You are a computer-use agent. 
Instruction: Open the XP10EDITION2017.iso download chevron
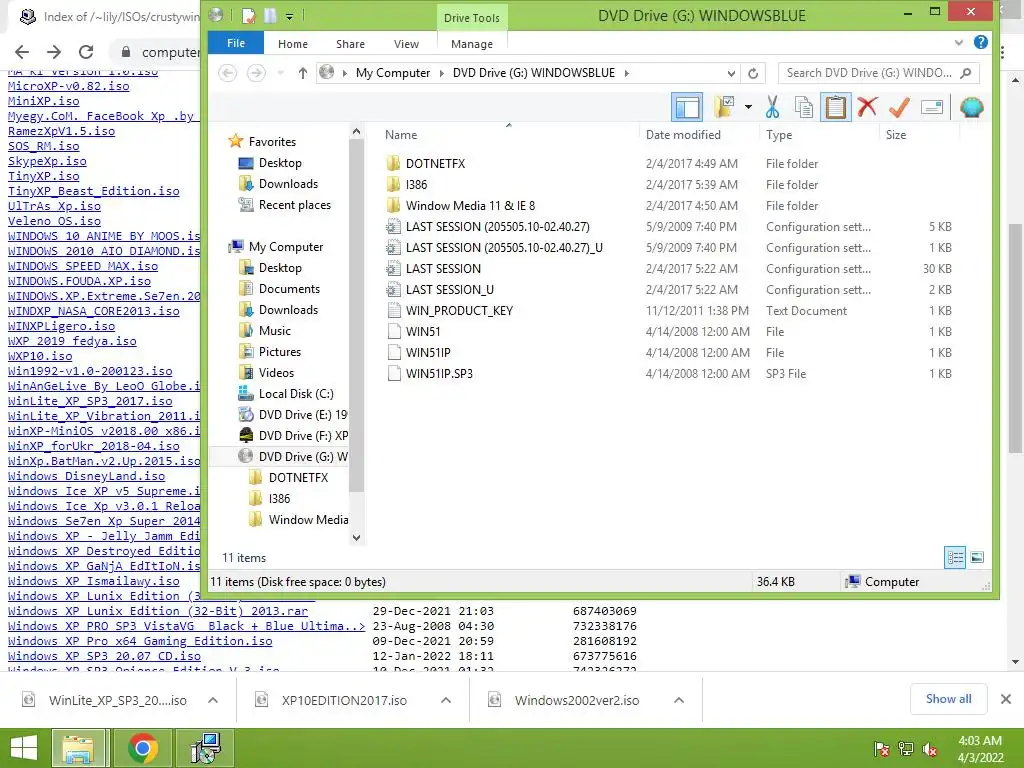click(x=446, y=700)
